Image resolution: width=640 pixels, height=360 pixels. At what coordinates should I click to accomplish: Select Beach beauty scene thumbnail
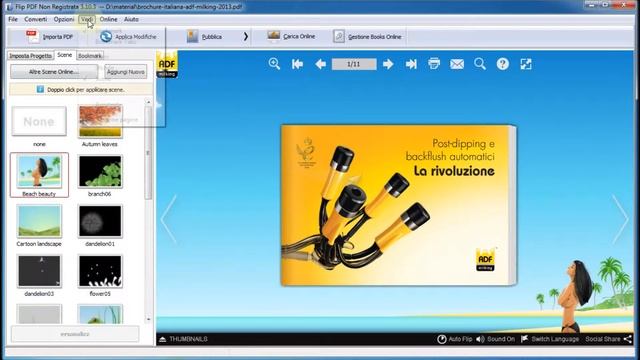point(39,175)
